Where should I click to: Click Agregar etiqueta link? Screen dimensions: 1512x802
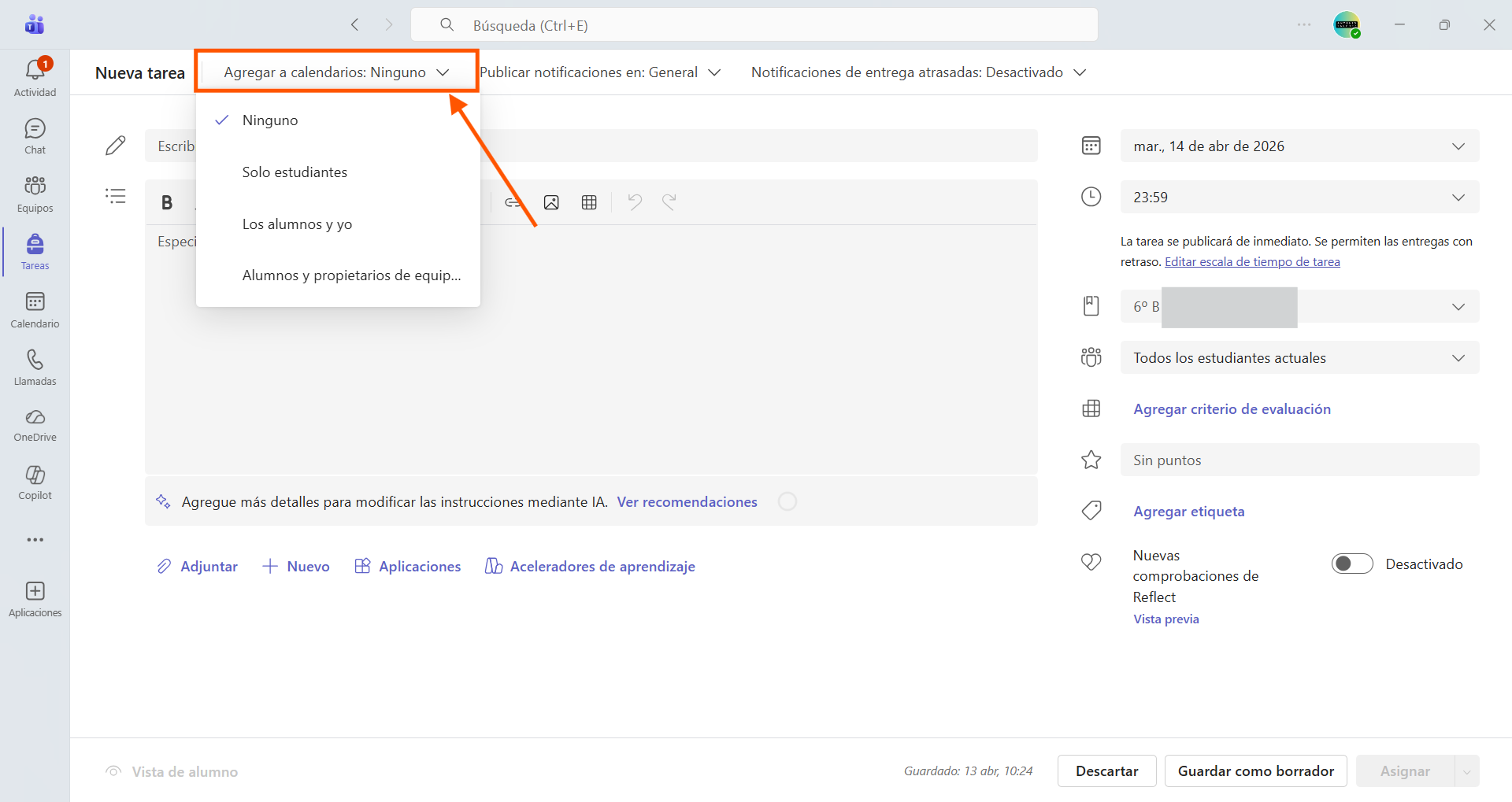(1188, 512)
